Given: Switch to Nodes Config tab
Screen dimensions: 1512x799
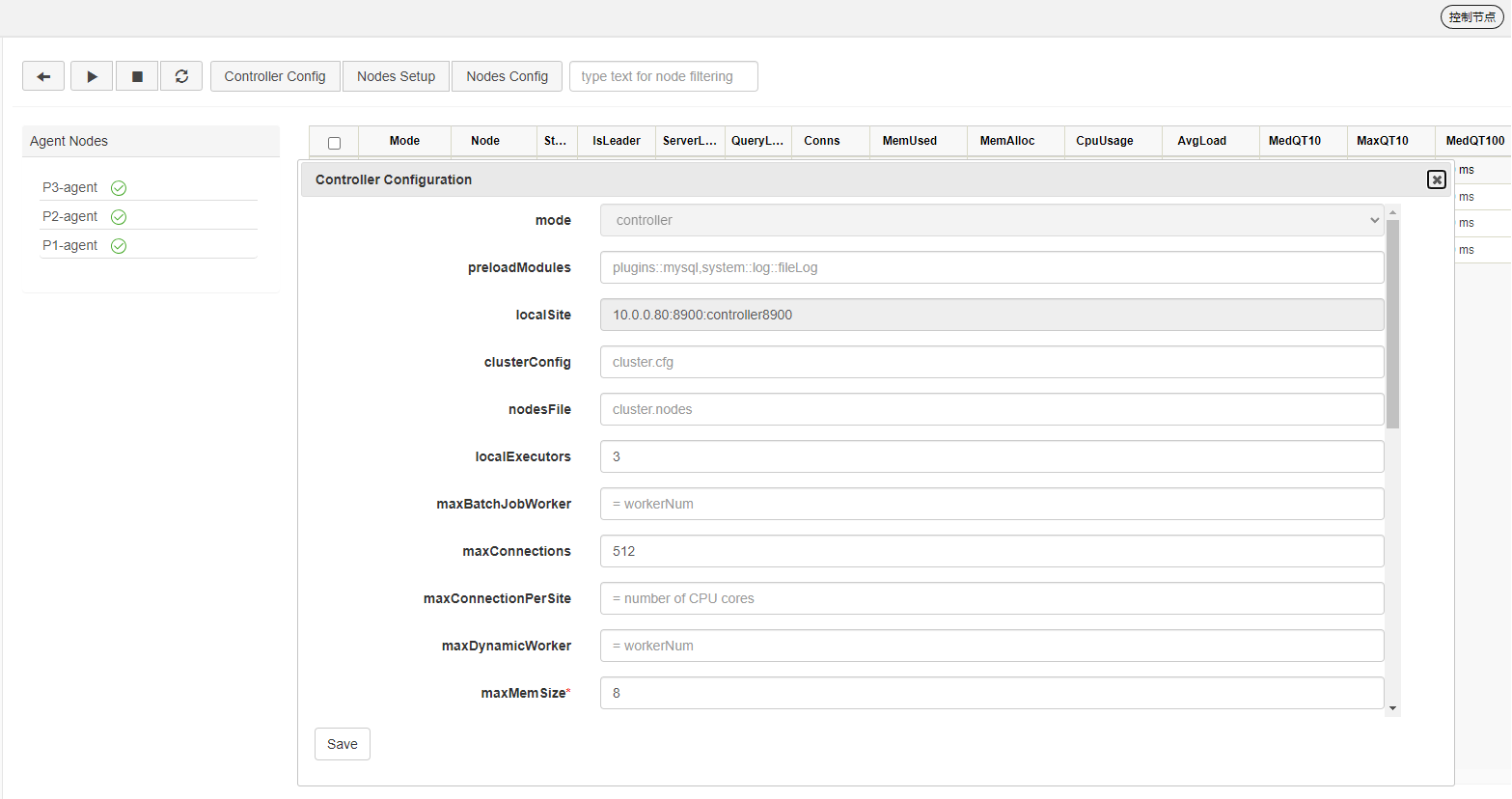Looking at the screenshot, I should click(x=507, y=76).
